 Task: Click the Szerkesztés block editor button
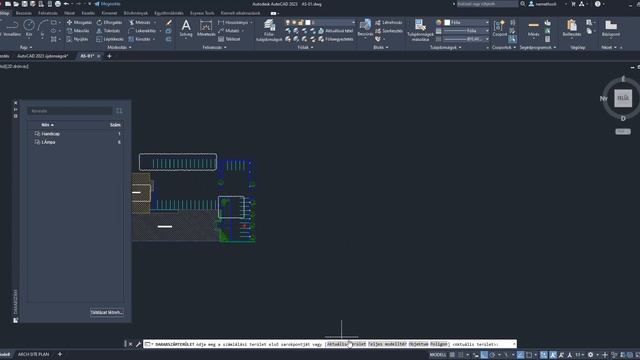pyautogui.click(x=389, y=31)
